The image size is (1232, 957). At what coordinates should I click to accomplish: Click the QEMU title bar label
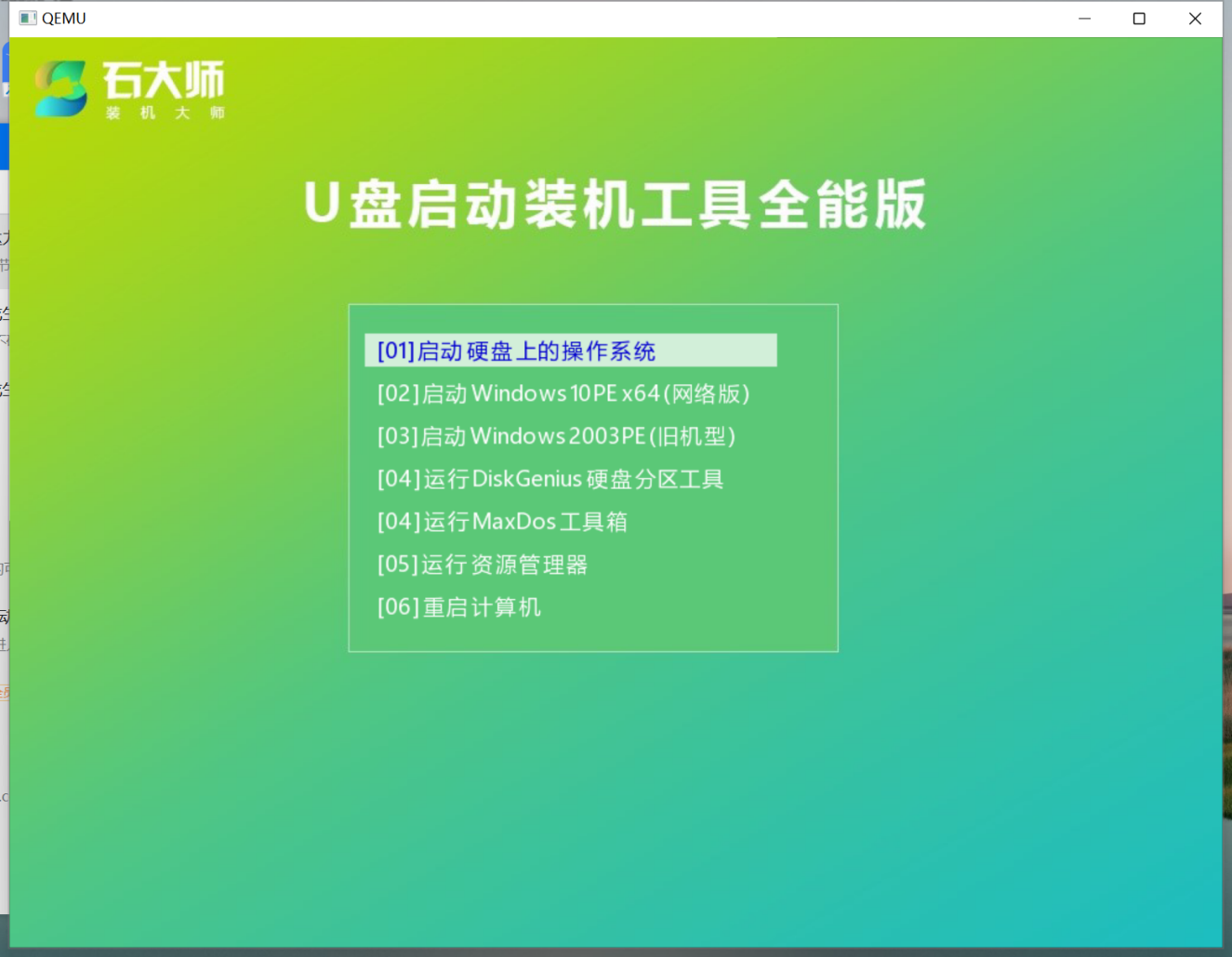point(63,18)
